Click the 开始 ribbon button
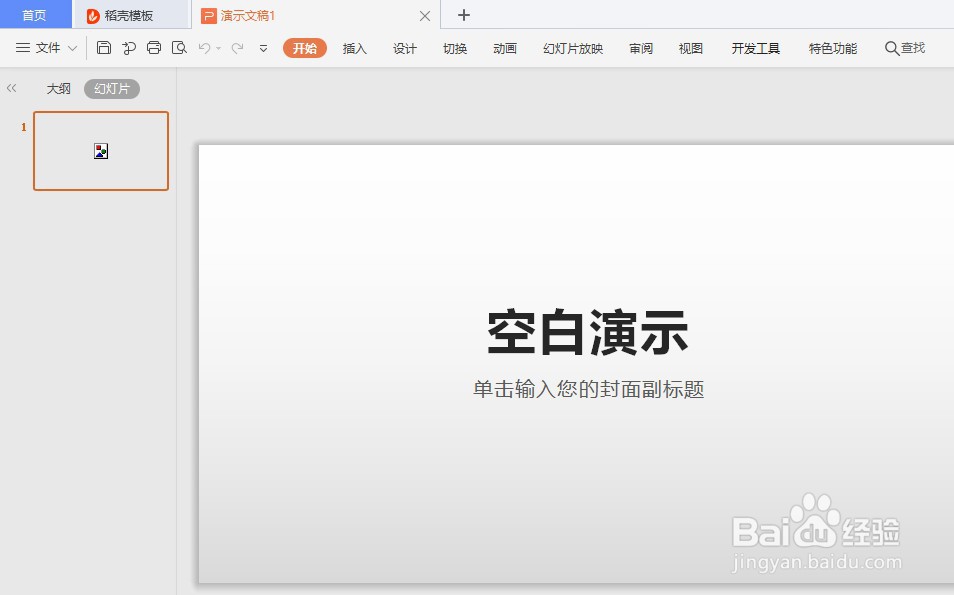This screenshot has width=954, height=595. click(x=304, y=47)
